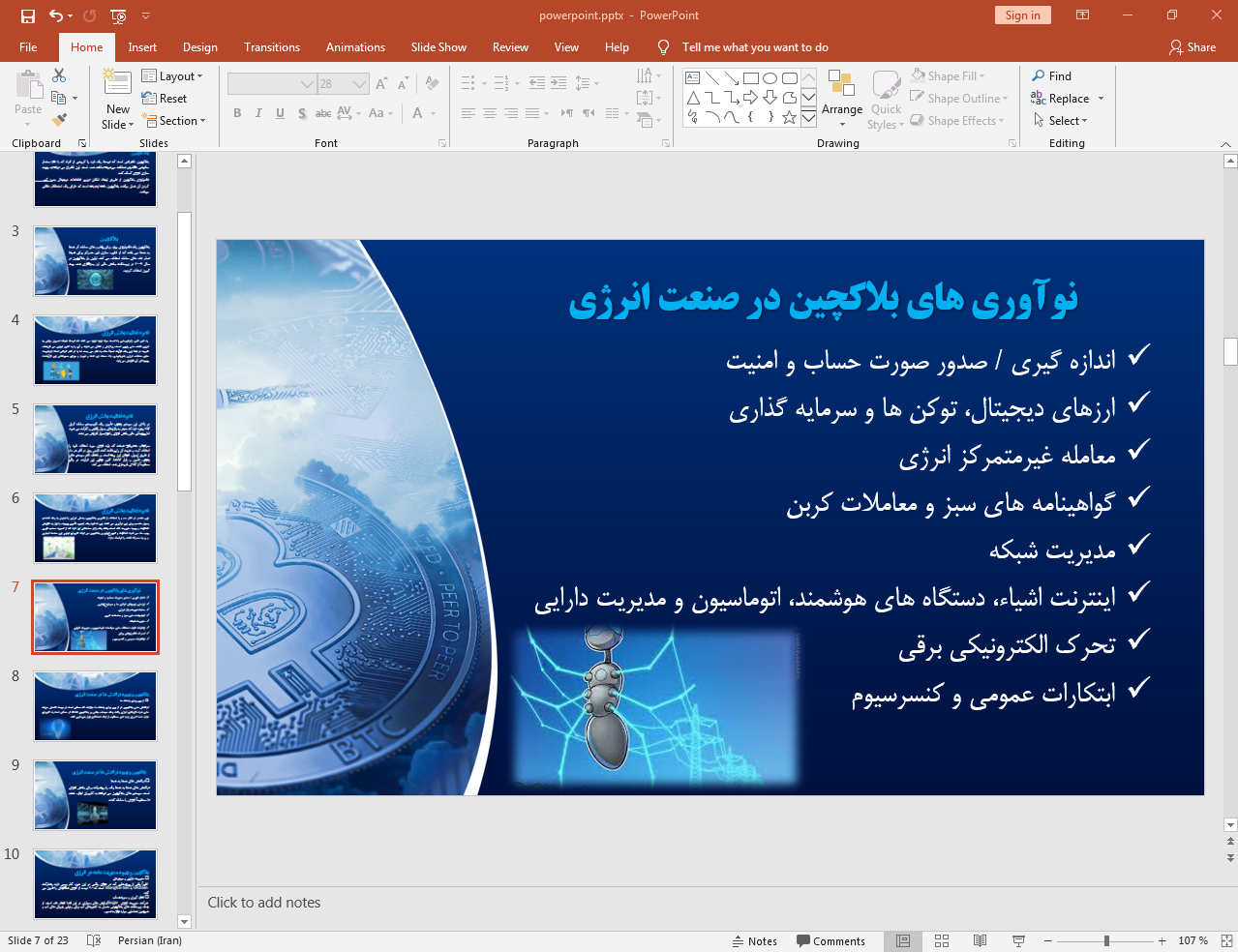
Task: Switch to Slide Sorter view icon
Action: coord(942,940)
